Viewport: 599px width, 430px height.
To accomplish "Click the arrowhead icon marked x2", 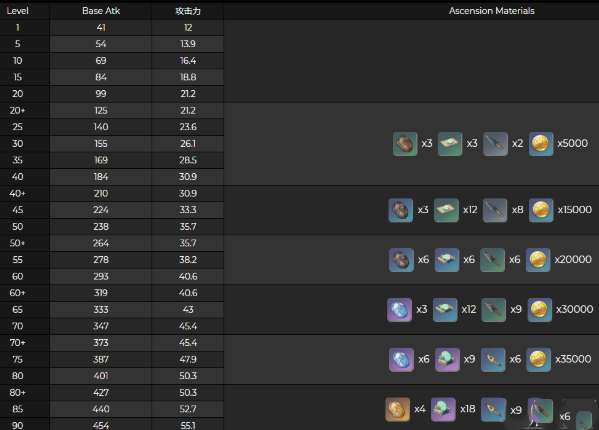I will pyautogui.click(x=495, y=144).
